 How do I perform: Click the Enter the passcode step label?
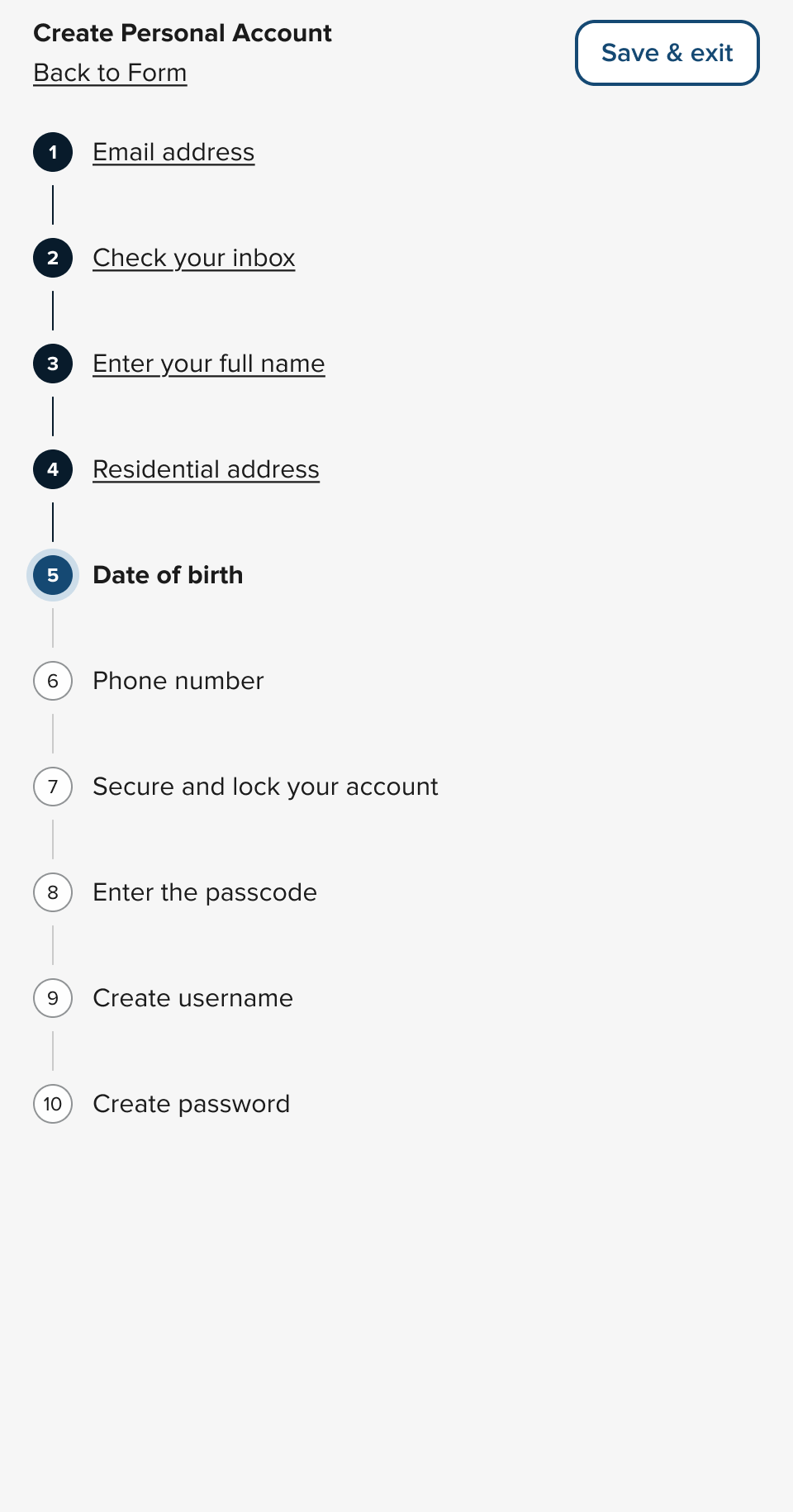(205, 892)
